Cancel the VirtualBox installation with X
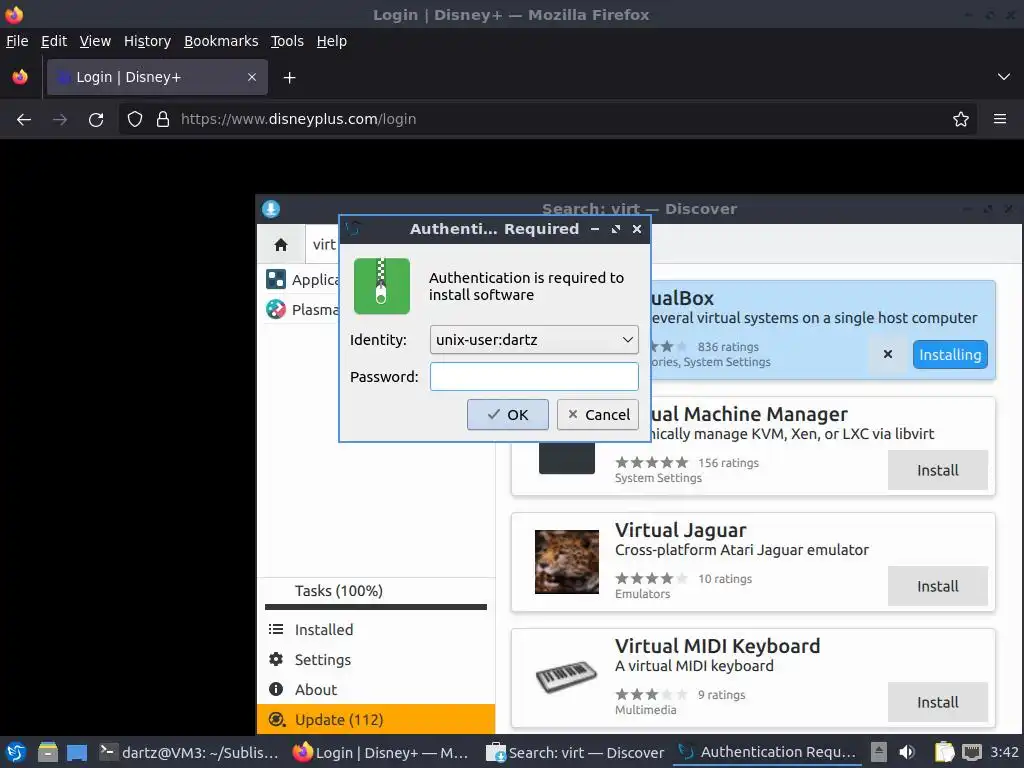 (888, 354)
